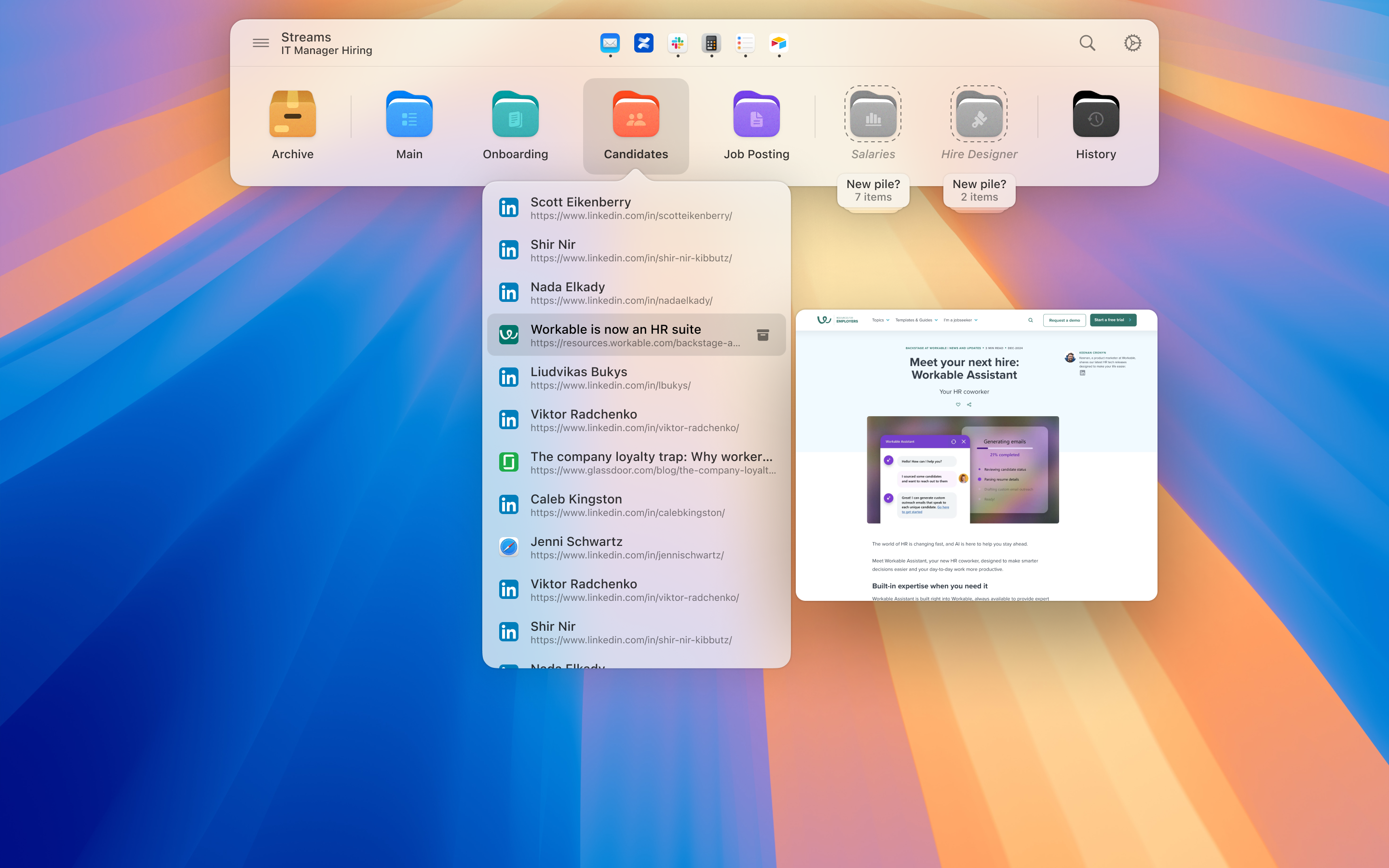Viewport: 1389px width, 868px height.
Task: Open the Mail app icon
Action: tap(610, 43)
